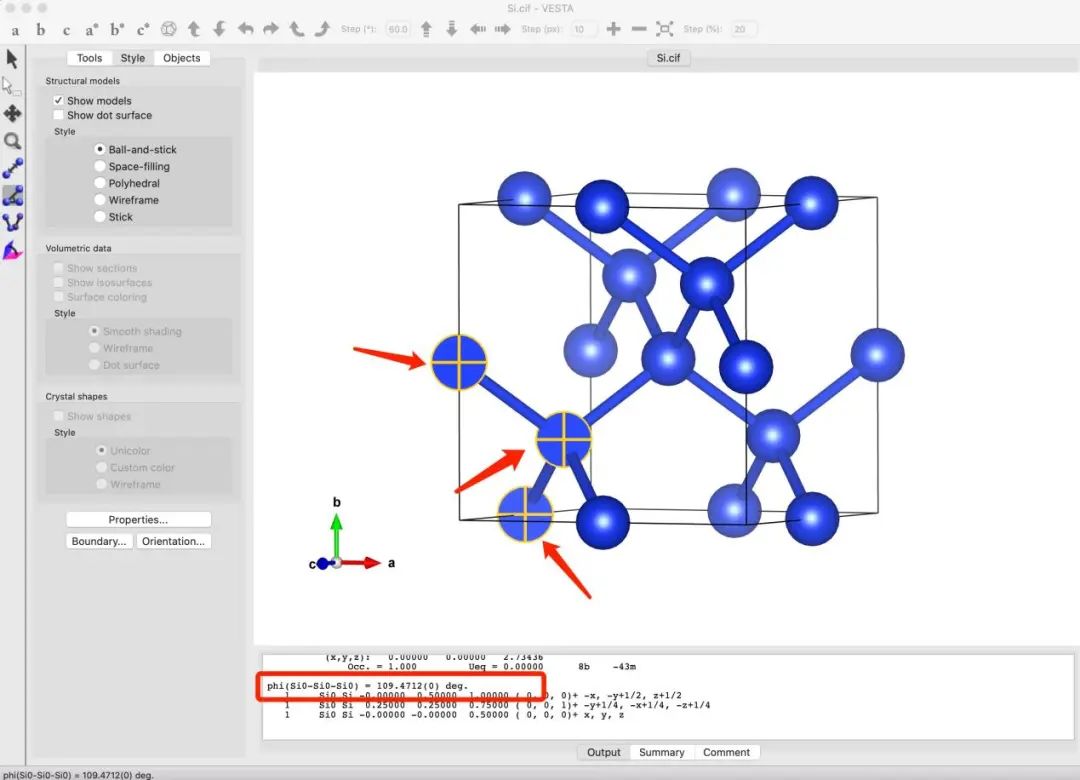Viewport: 1080px width, 780px height.
Task: Select the Magnify tool
Action: point(12,141)
